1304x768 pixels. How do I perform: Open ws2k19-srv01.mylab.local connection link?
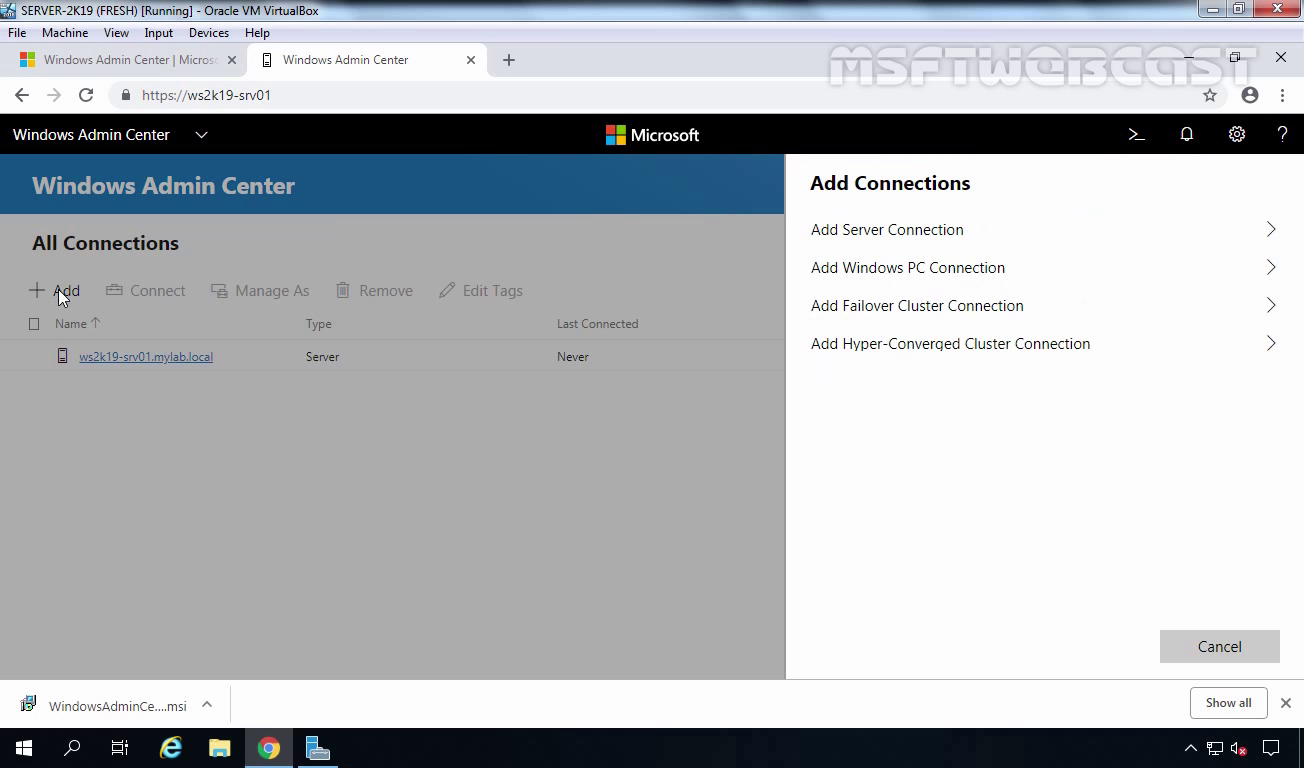(146, 356)
